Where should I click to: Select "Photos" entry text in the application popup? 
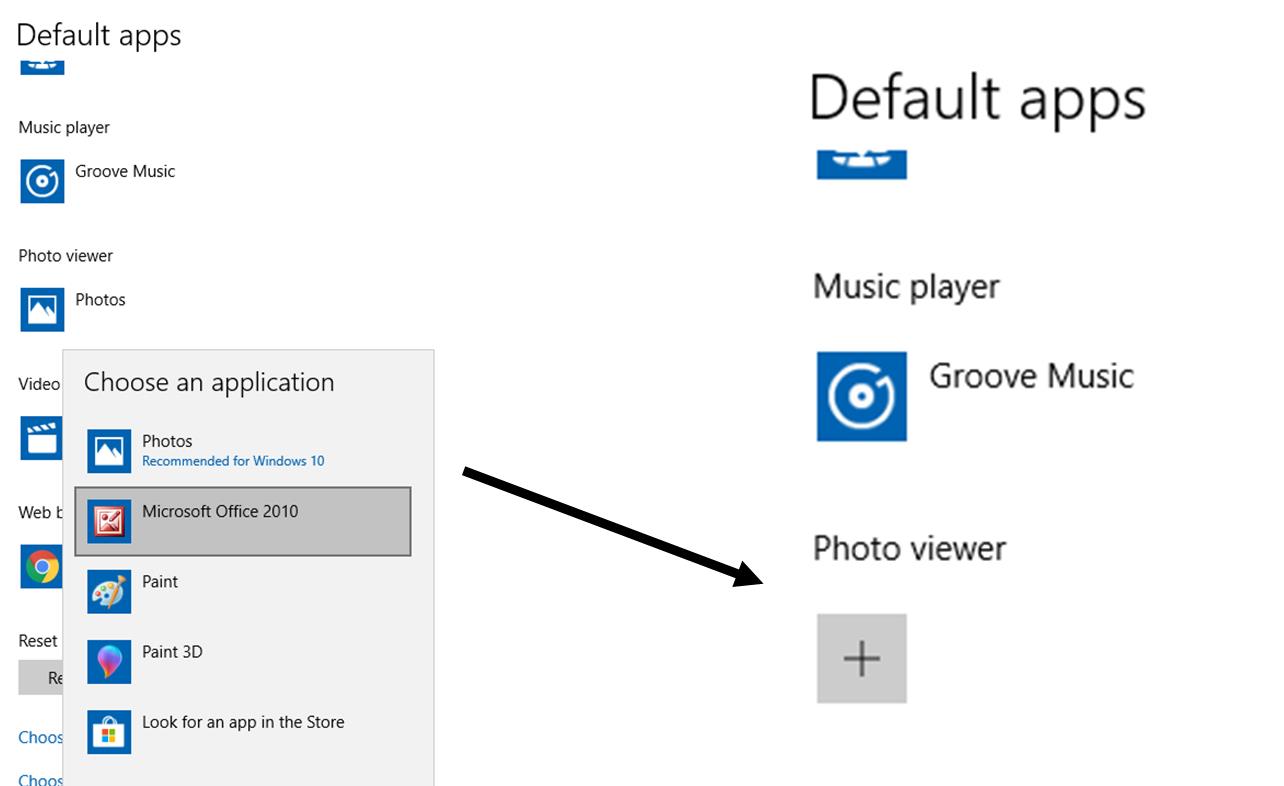pos(167,441)
